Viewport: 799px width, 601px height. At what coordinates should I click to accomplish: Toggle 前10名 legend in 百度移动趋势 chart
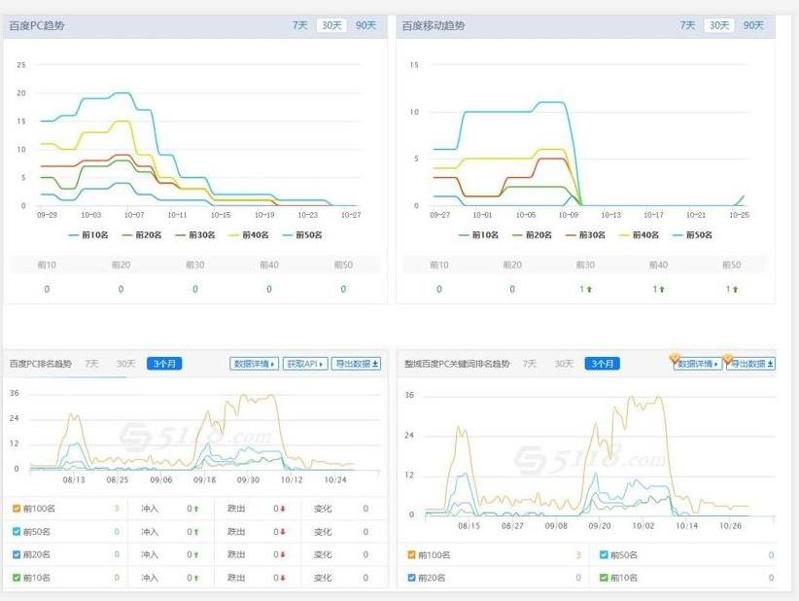[x=479, y=235]
